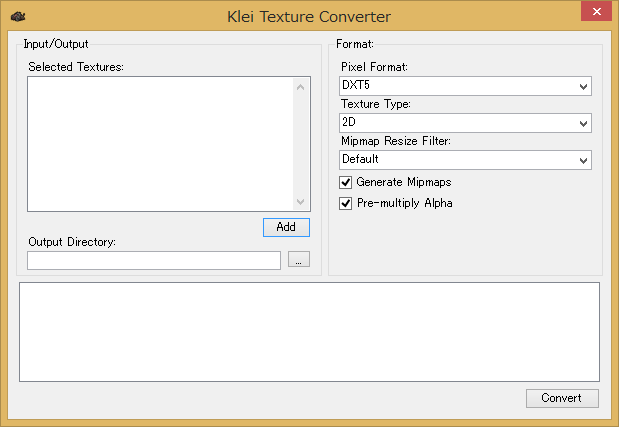The height and width of the screenshot is (427, 619).
Task: Click the Klei app icon in title bar
Action: click(x=18, y=17)
